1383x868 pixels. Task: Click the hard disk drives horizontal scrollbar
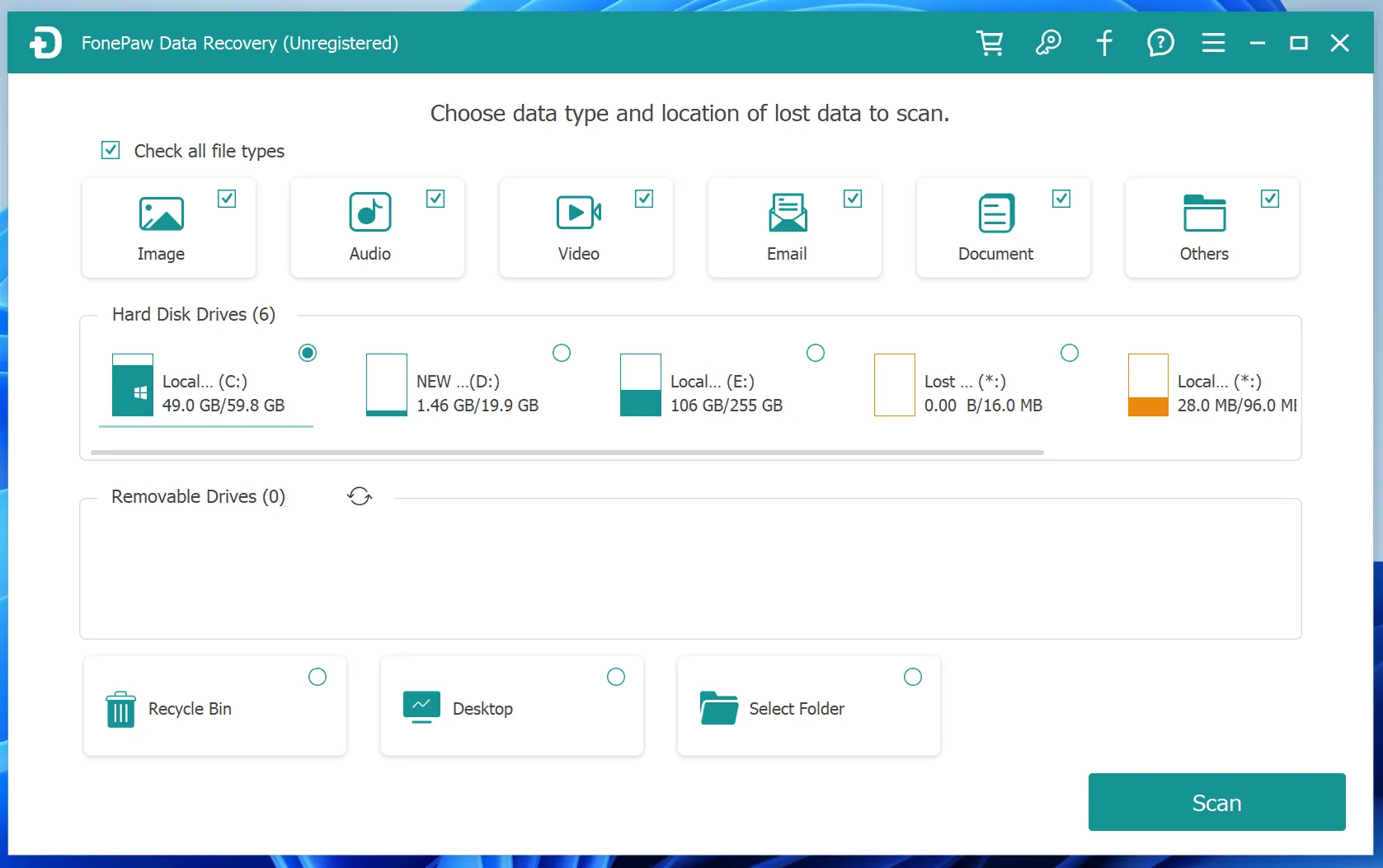point(567,453)
